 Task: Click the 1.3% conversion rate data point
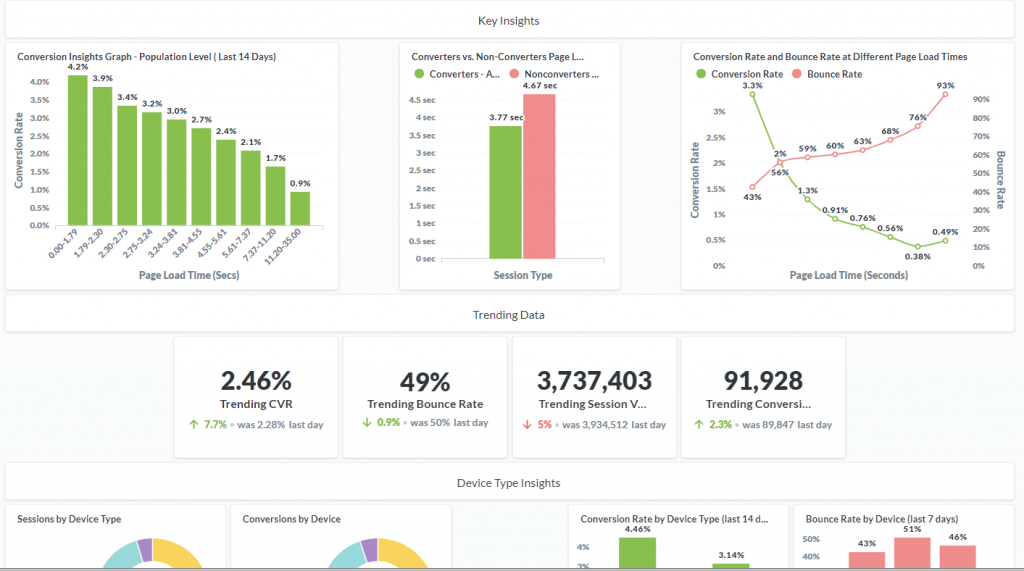808,199
